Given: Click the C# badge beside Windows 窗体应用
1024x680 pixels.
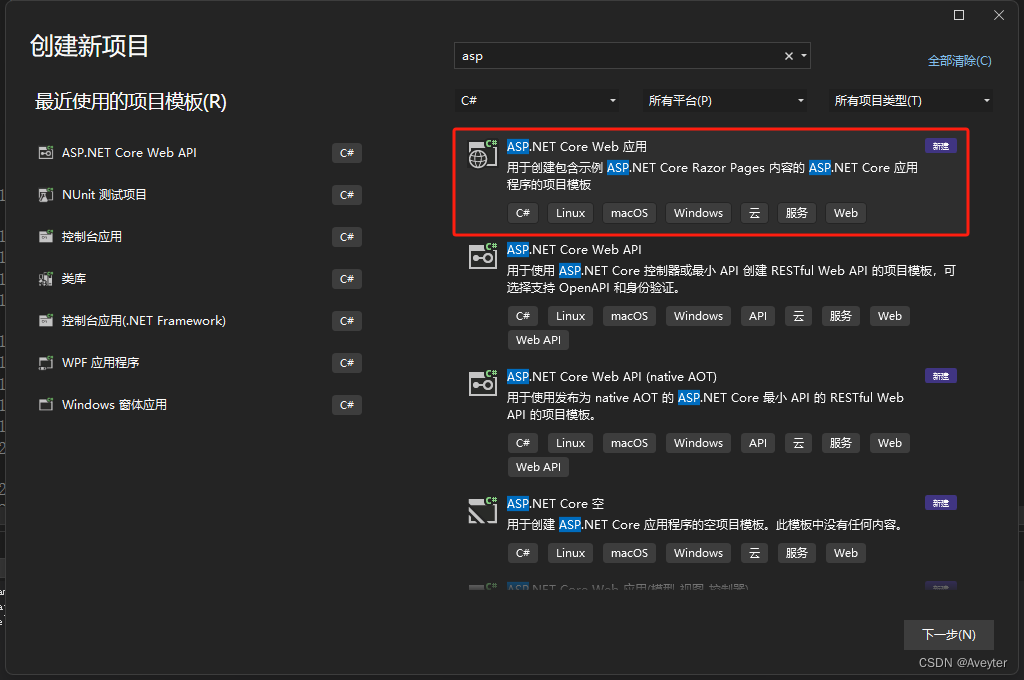Looking at the screenshot, I should coord(347,405).
